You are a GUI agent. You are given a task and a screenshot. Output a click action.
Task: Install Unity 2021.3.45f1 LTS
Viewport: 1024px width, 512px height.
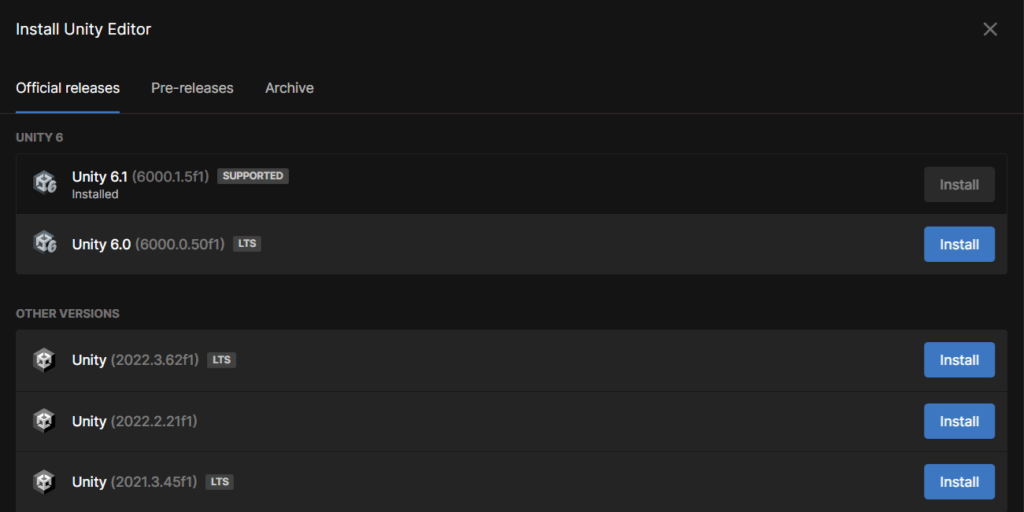point(959,482)
